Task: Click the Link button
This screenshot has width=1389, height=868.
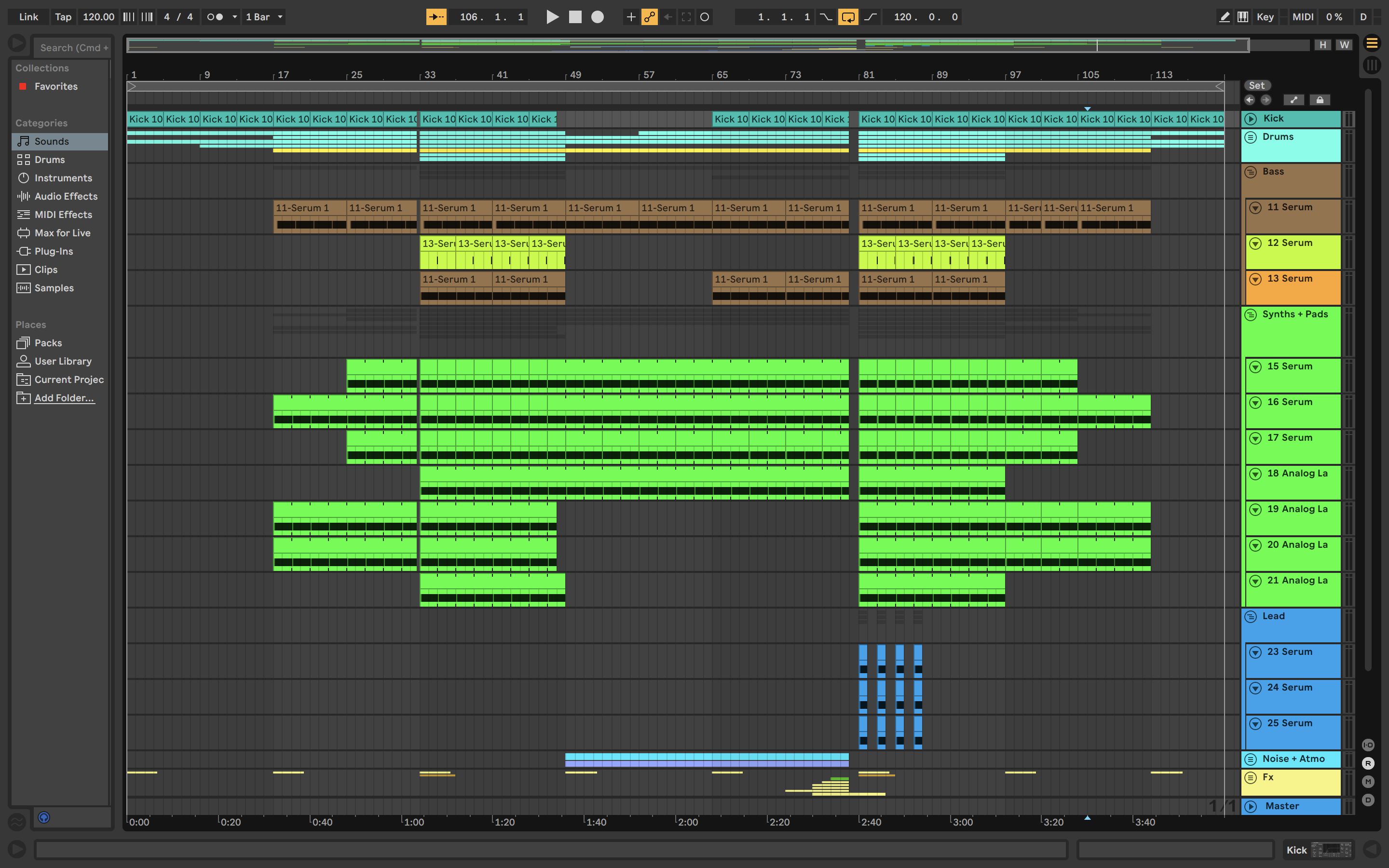Action: point(29,17)
